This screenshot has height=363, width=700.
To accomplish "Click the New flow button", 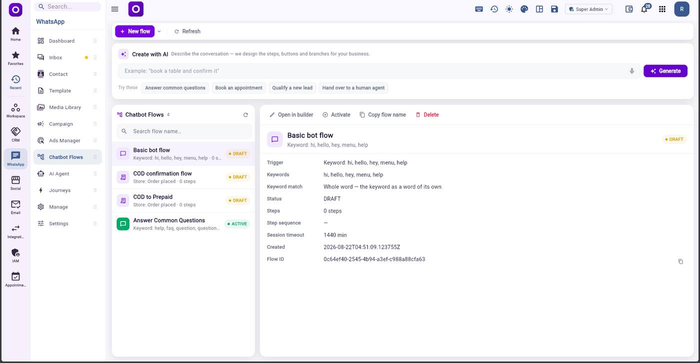I will point(135,31).
